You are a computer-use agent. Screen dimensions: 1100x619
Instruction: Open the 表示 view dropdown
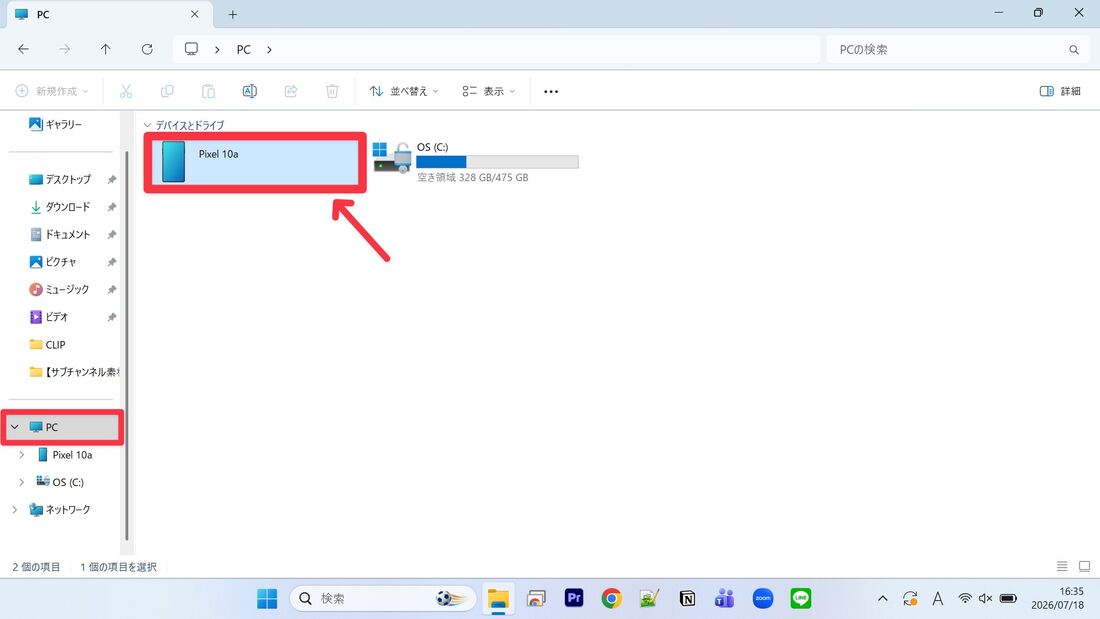[x=488, y=91]
